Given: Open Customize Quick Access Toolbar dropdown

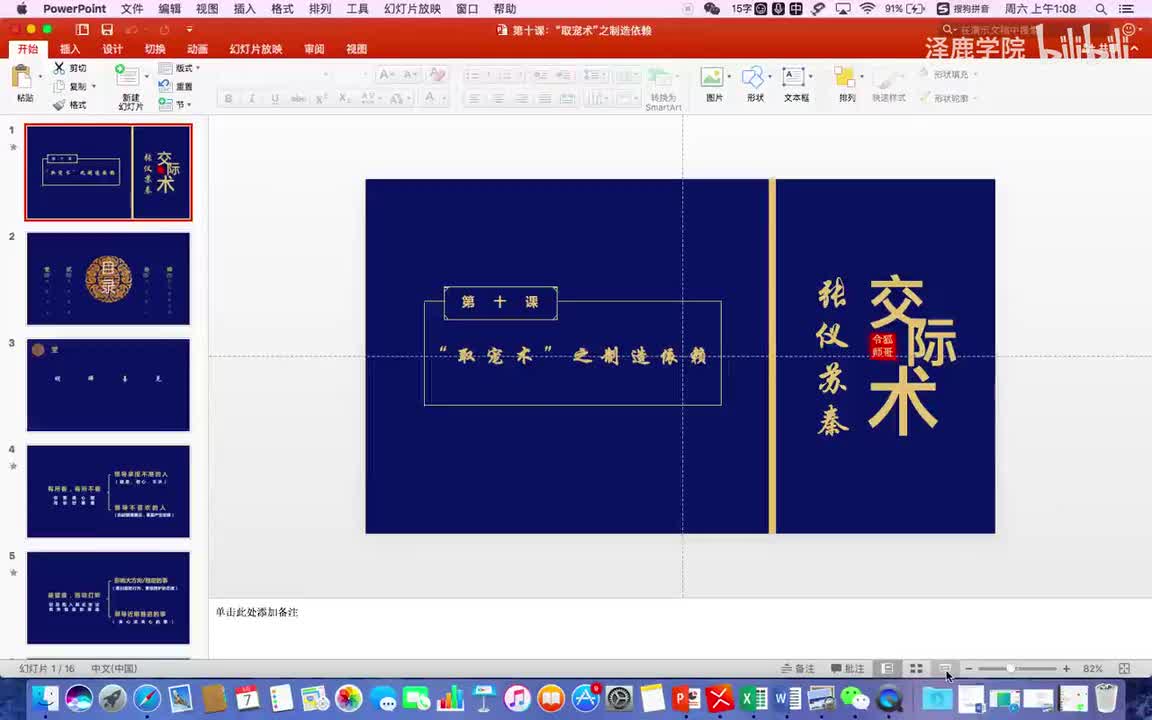Looking at the screenshot, I should pos(190,29).
